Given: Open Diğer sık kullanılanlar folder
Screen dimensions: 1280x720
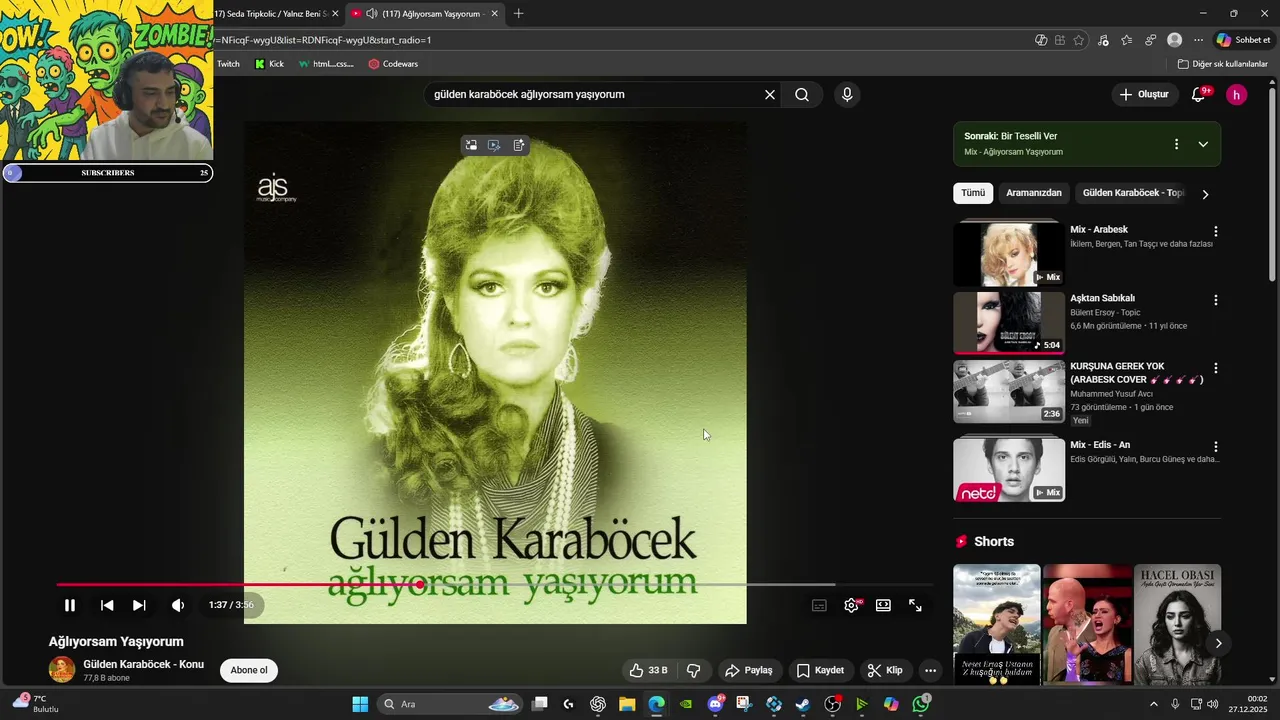Looking at the screenshot, I should [x=1222, y=64].
